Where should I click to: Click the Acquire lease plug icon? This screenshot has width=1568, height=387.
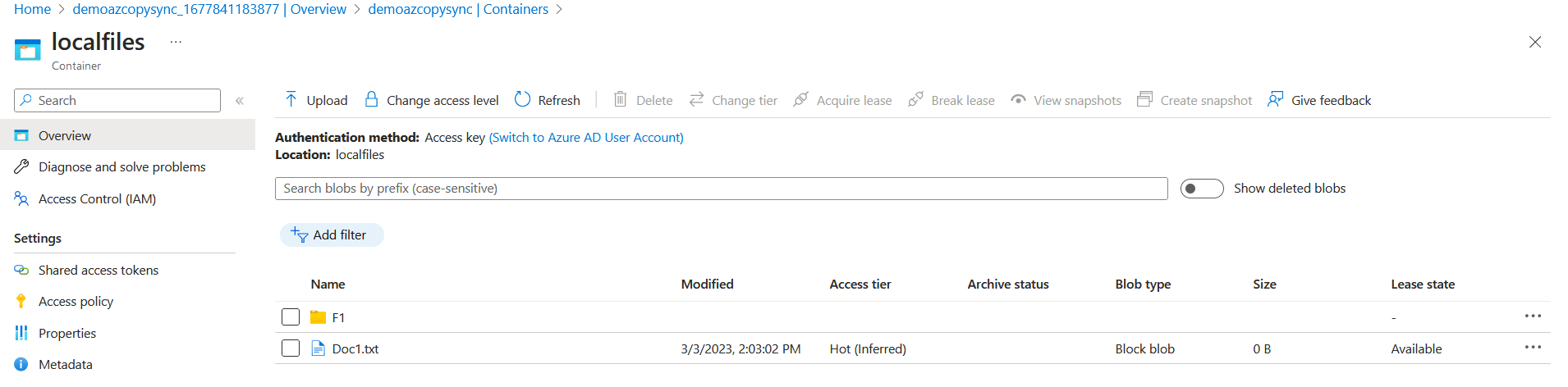click(x=800, y=99)
